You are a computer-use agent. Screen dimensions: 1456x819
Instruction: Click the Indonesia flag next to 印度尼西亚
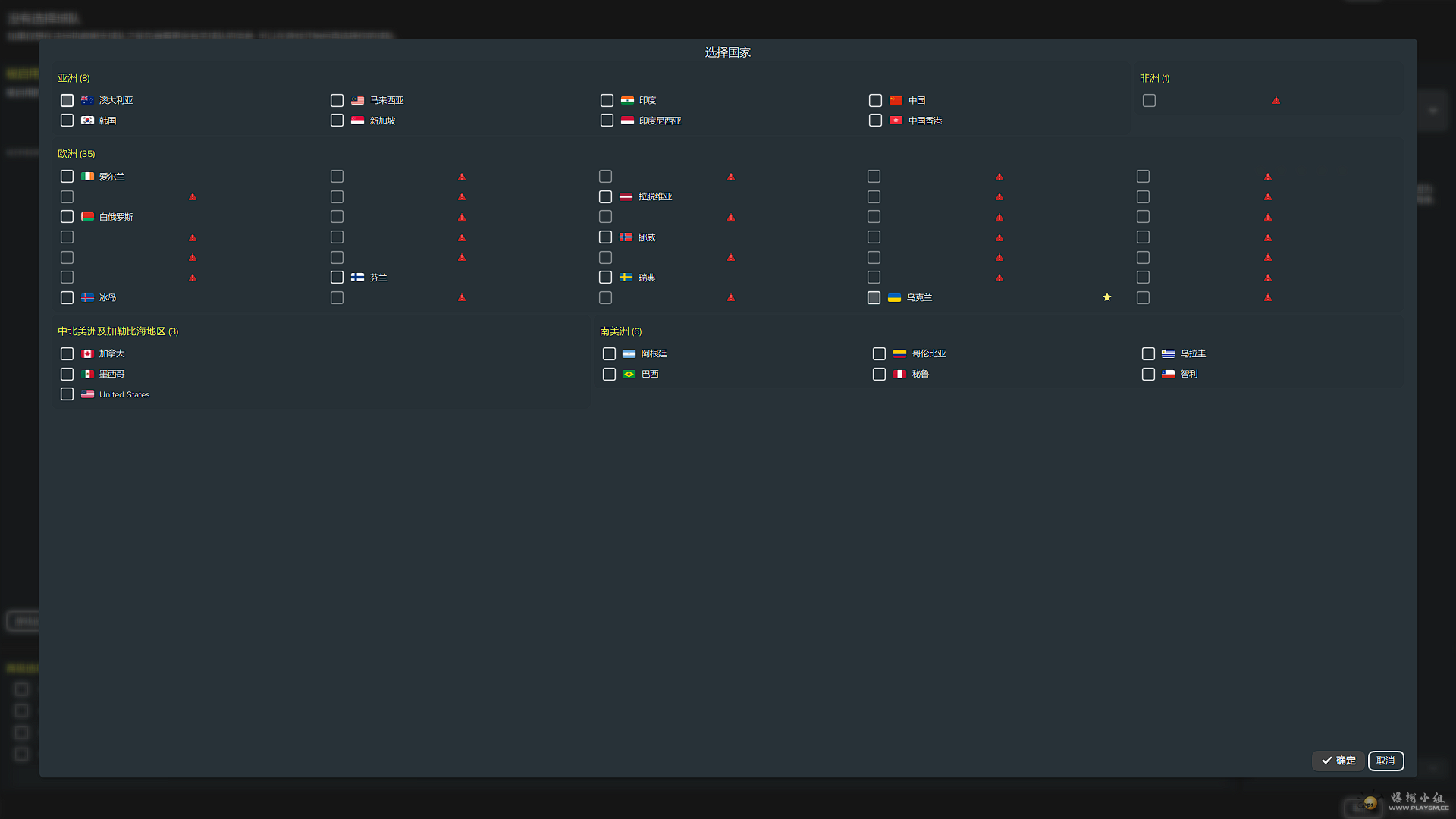tap(627, 121)
